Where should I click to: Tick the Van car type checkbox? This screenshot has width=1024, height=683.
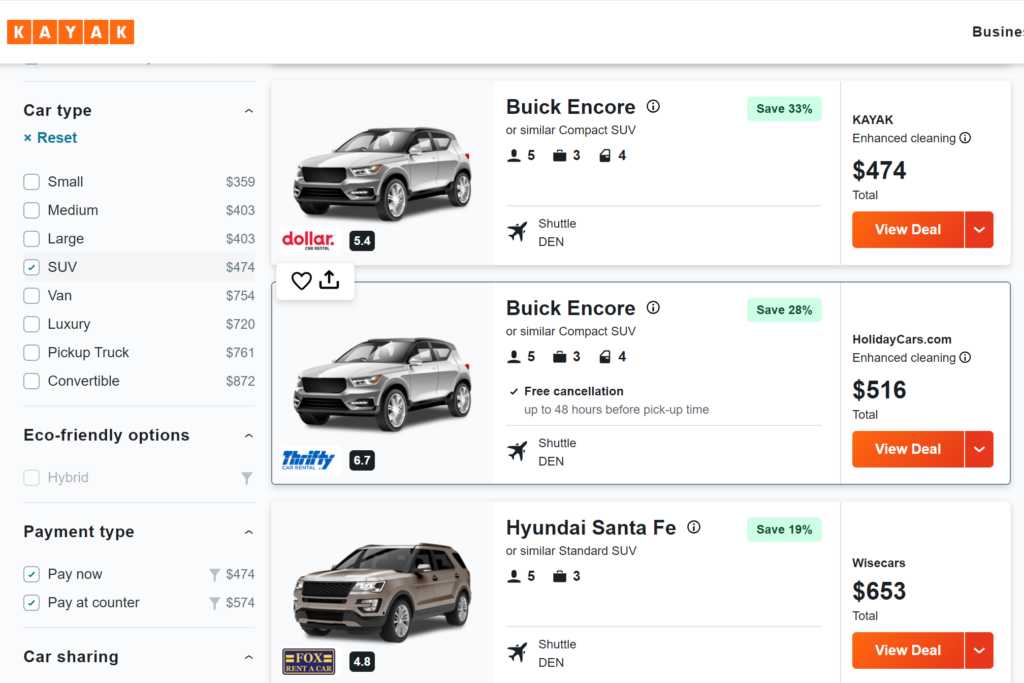pyautogui.click(x=31, y=296)
